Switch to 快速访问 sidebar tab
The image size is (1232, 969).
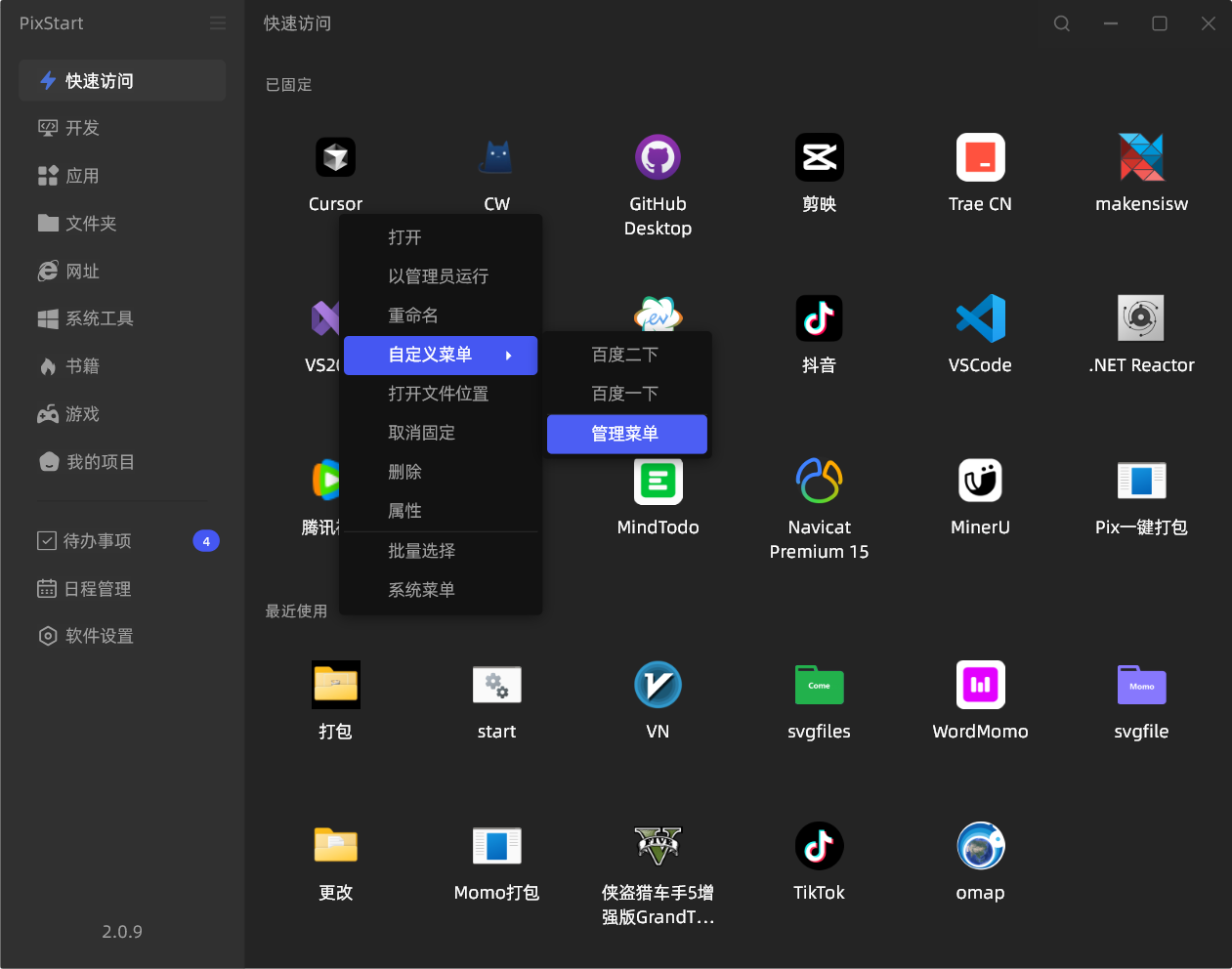(x=122, y=80)
